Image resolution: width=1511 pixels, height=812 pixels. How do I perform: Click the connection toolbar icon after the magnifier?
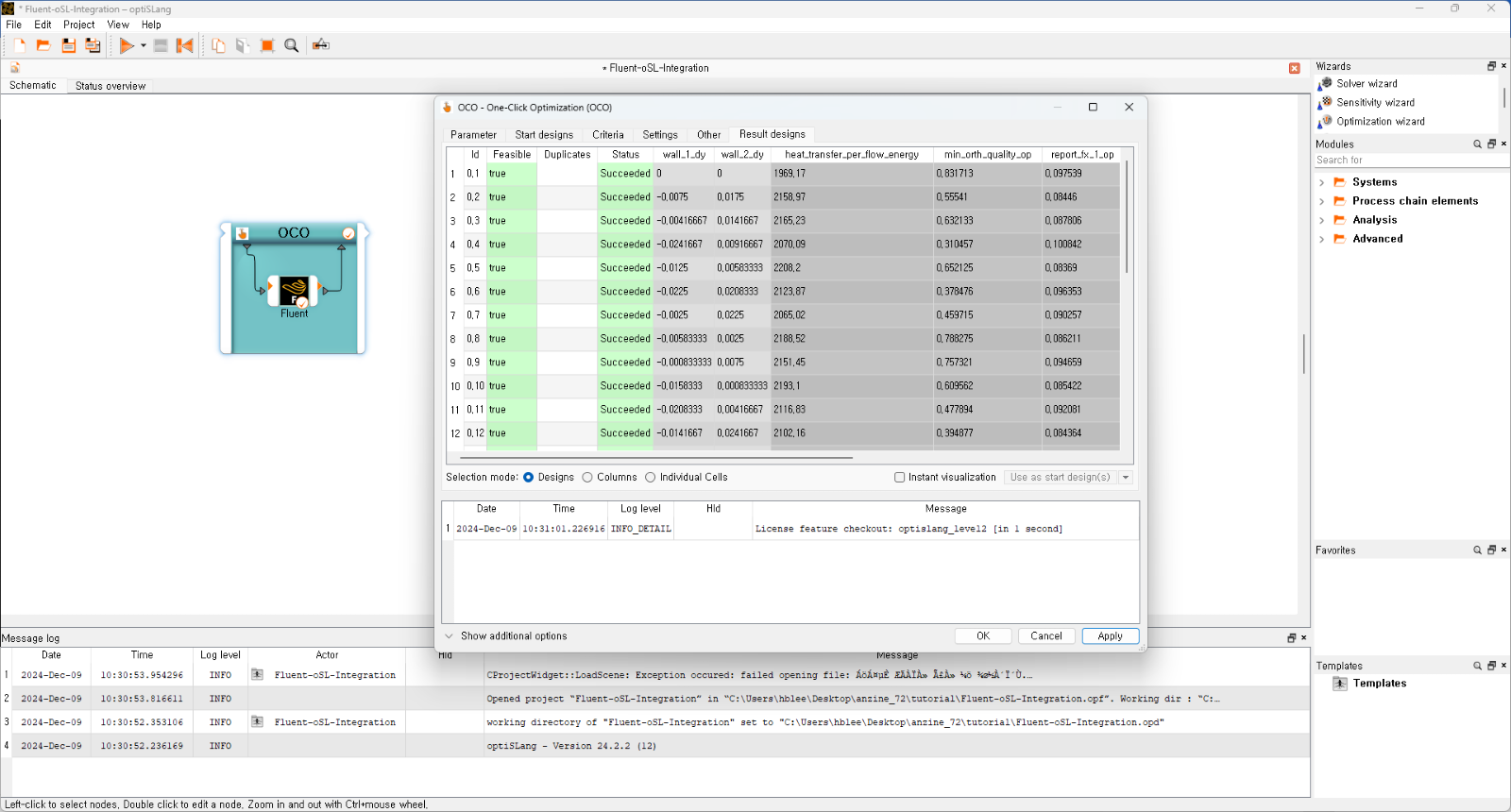click(x=321, y=44)
